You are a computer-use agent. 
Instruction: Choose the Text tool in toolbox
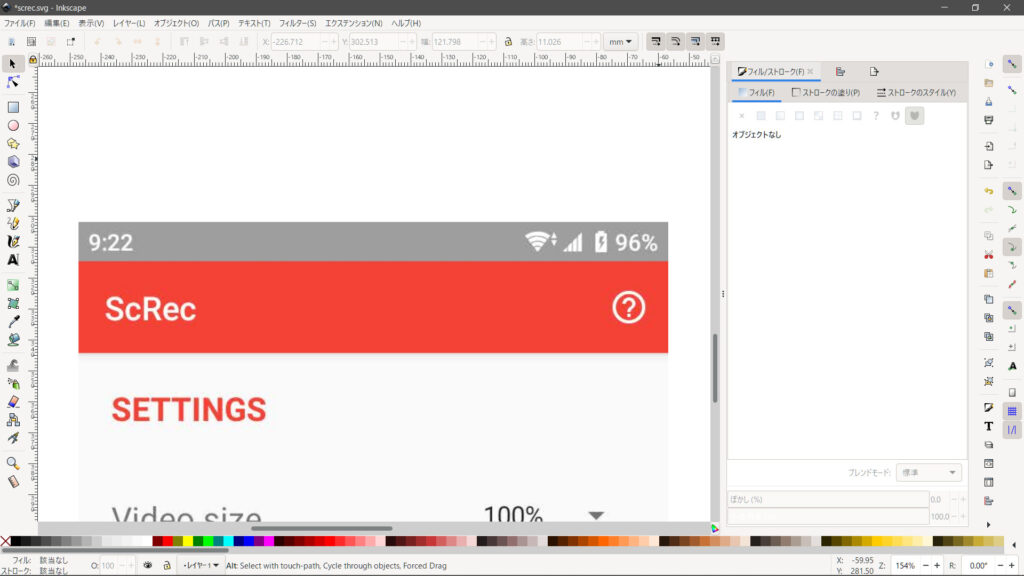(x=12, y=260)
